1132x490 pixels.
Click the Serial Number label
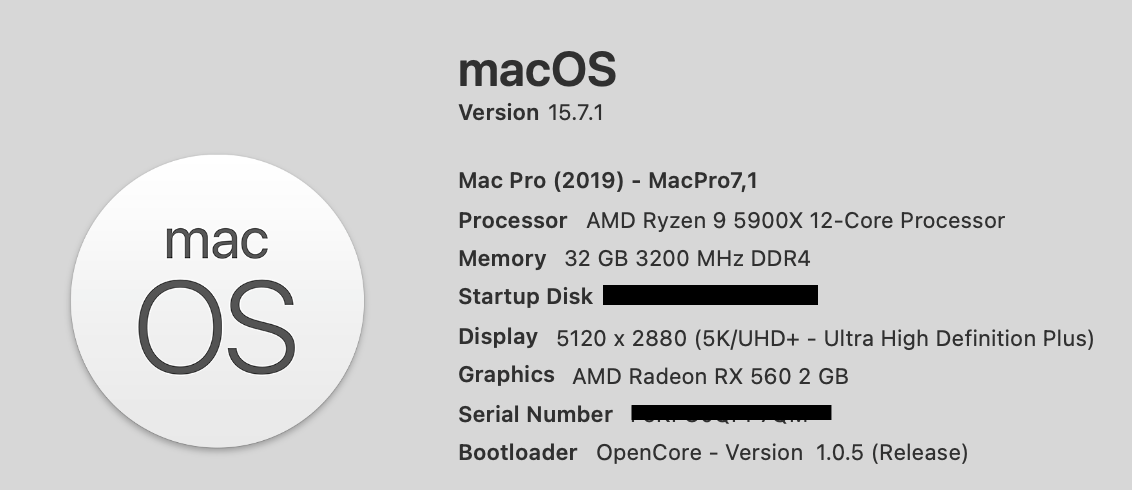[x=535, y=414]
